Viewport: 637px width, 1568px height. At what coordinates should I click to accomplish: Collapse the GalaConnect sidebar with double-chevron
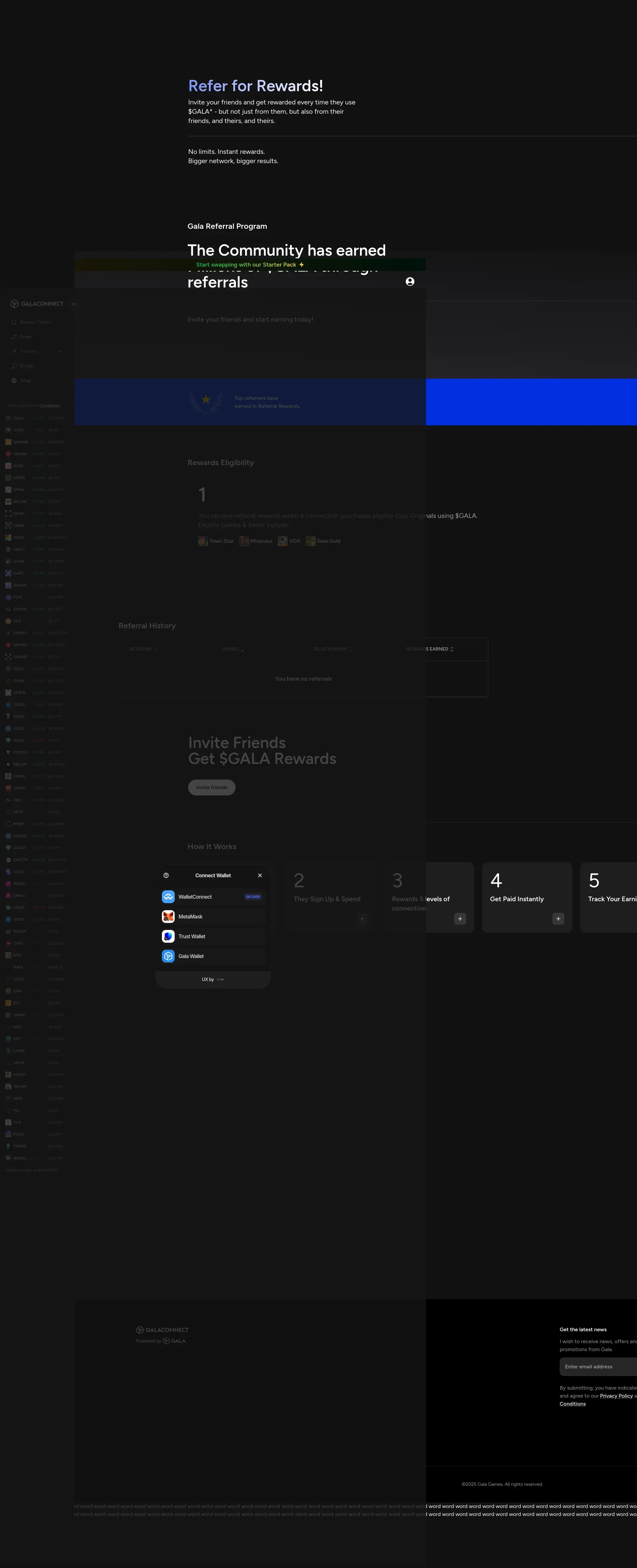(74, 304)
